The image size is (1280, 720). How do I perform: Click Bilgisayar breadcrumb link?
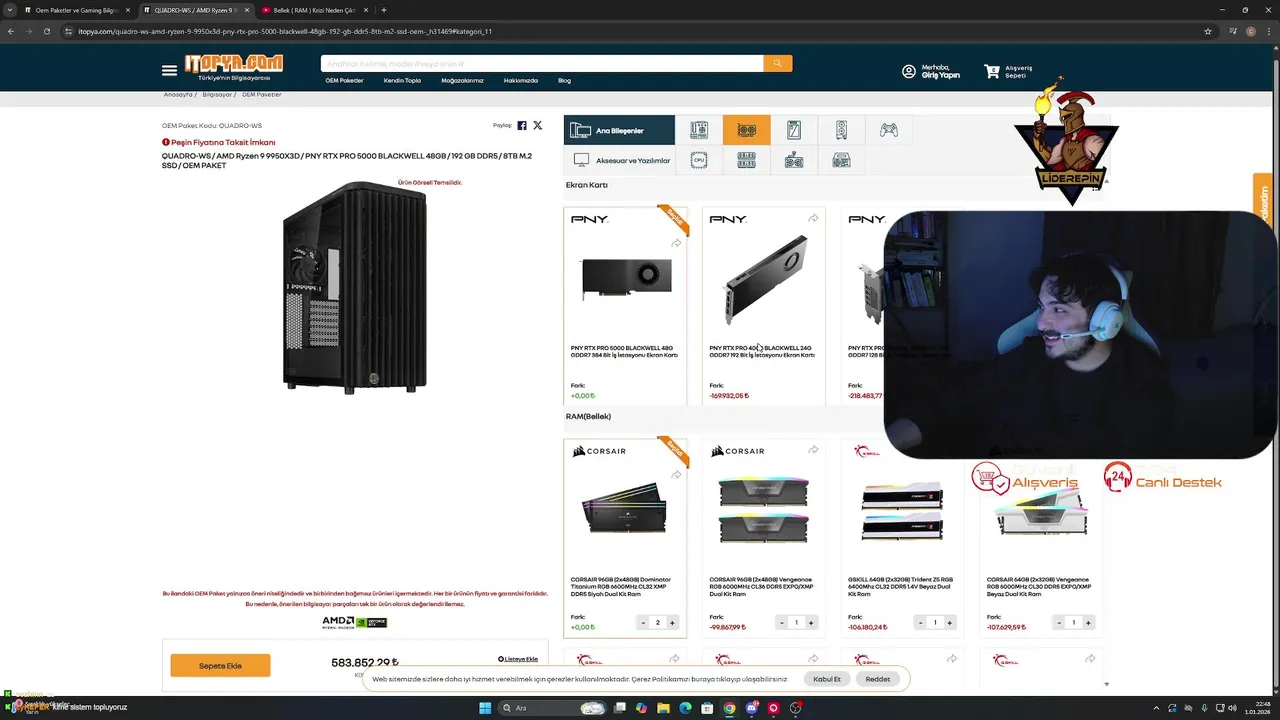click(217, 95)
